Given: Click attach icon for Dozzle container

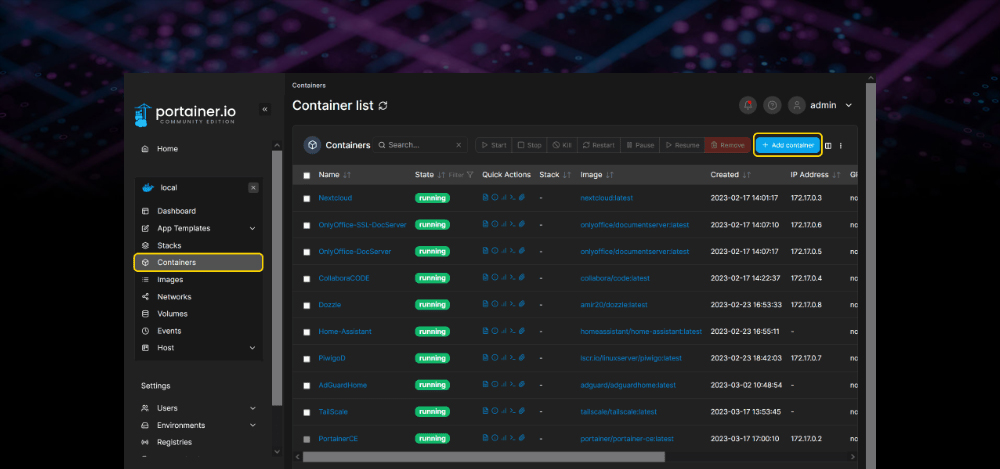Looking at the screenshot, I should [x=521, y=304].
